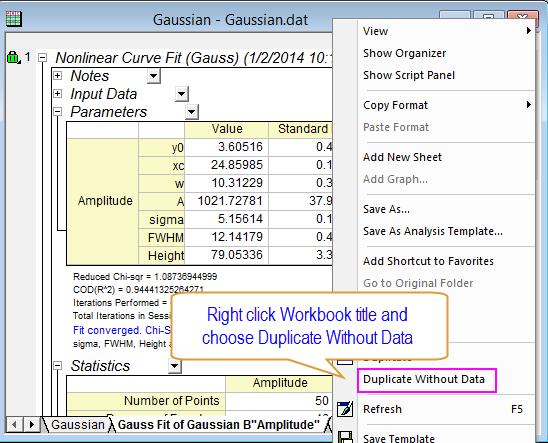This screenshot has width=548, height=443.
Task: Click the Standard column header
Action: (301, 129)
